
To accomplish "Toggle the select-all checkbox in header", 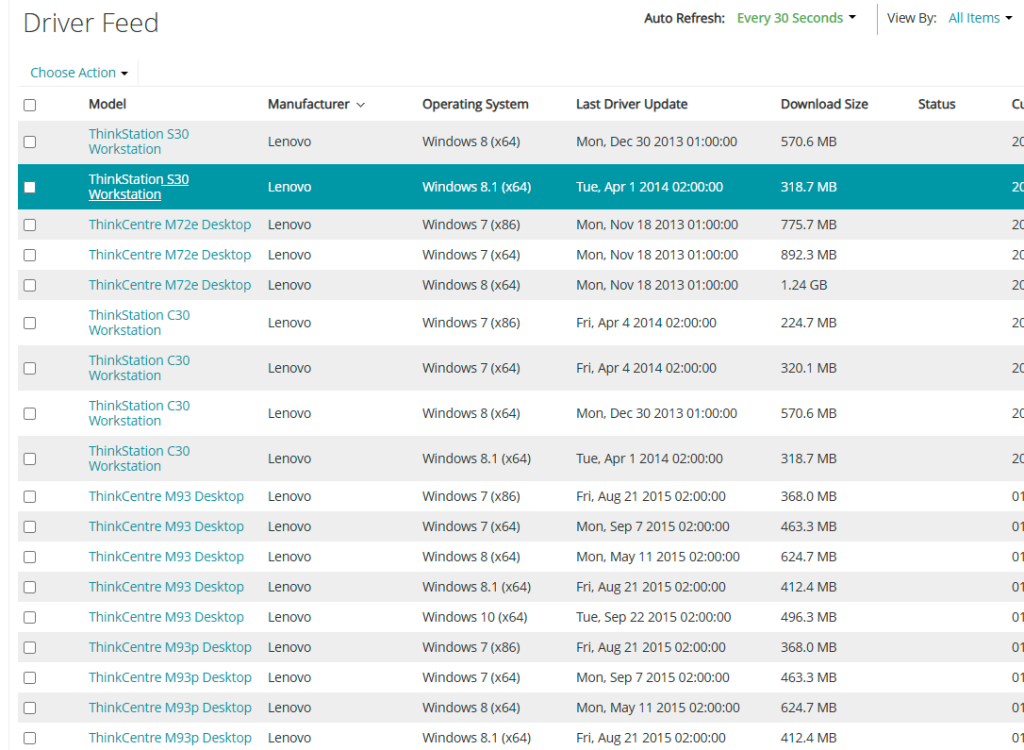I will (x=30, y=105).
